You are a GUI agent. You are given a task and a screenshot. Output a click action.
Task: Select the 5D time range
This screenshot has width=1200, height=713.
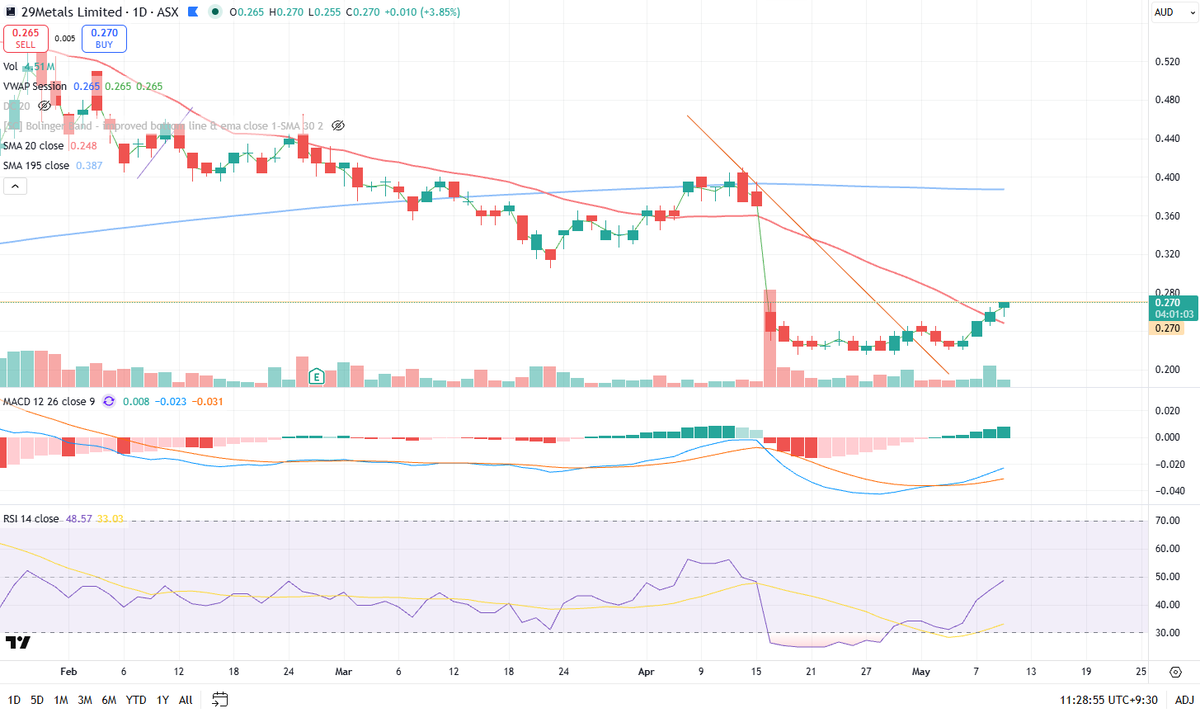point(38,699)
